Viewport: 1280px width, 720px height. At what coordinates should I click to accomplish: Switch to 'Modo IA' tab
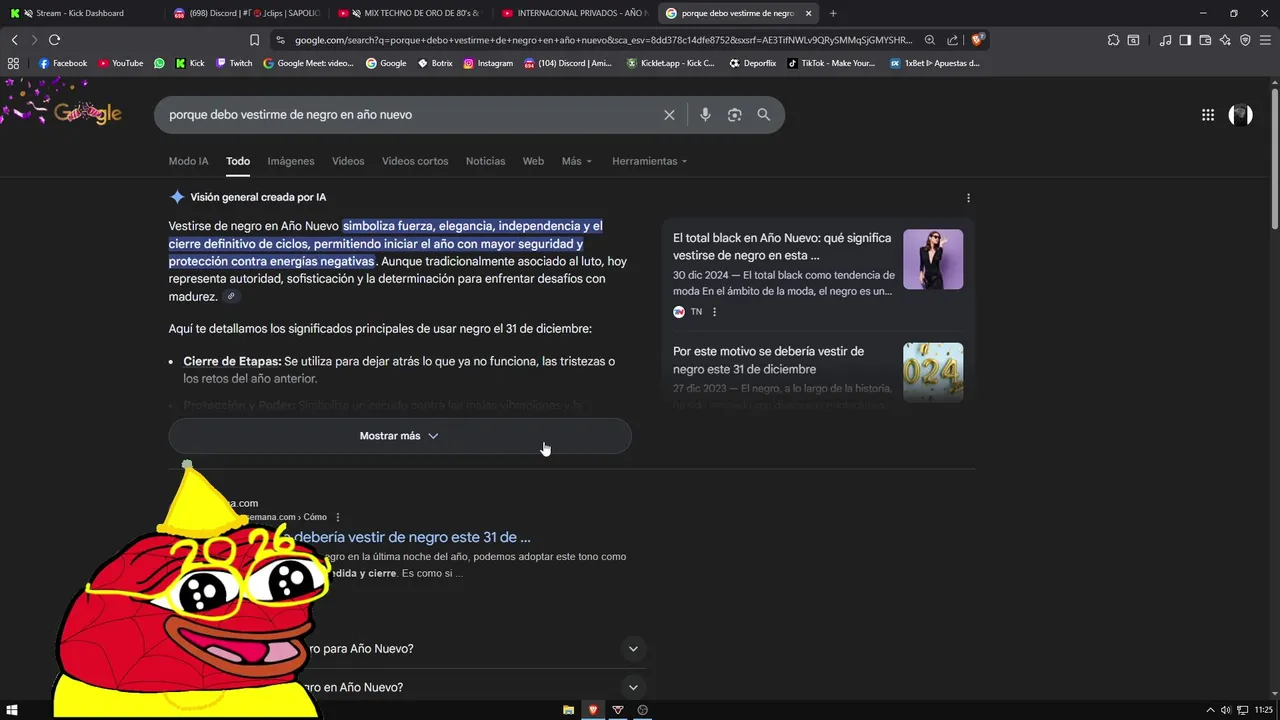click(x=188, y=161)
